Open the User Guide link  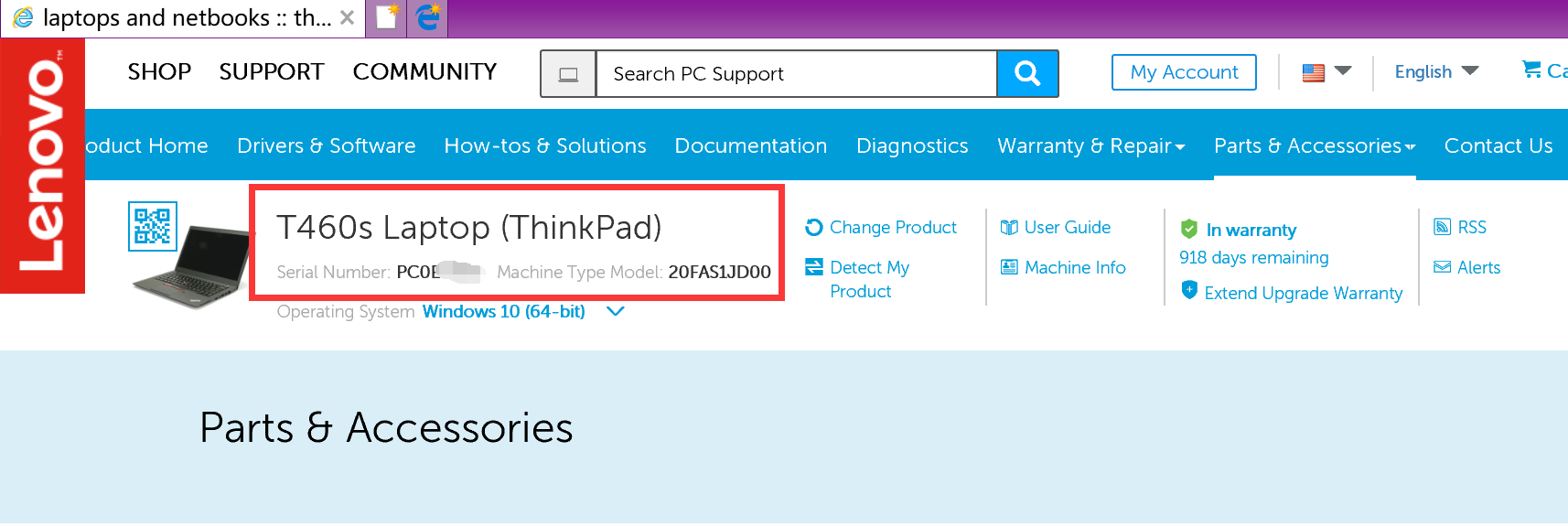pos(1067,227)
